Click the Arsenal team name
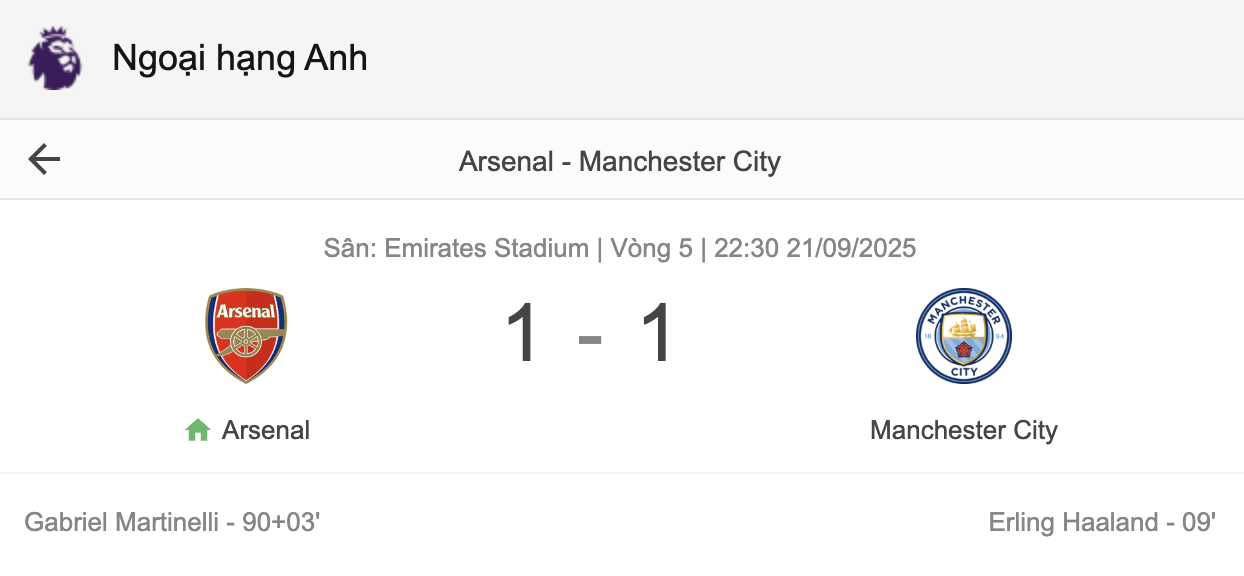Image resolution: width=1244 pixels, height=576 pixels. pyautogui.click(x=266, y=430)
